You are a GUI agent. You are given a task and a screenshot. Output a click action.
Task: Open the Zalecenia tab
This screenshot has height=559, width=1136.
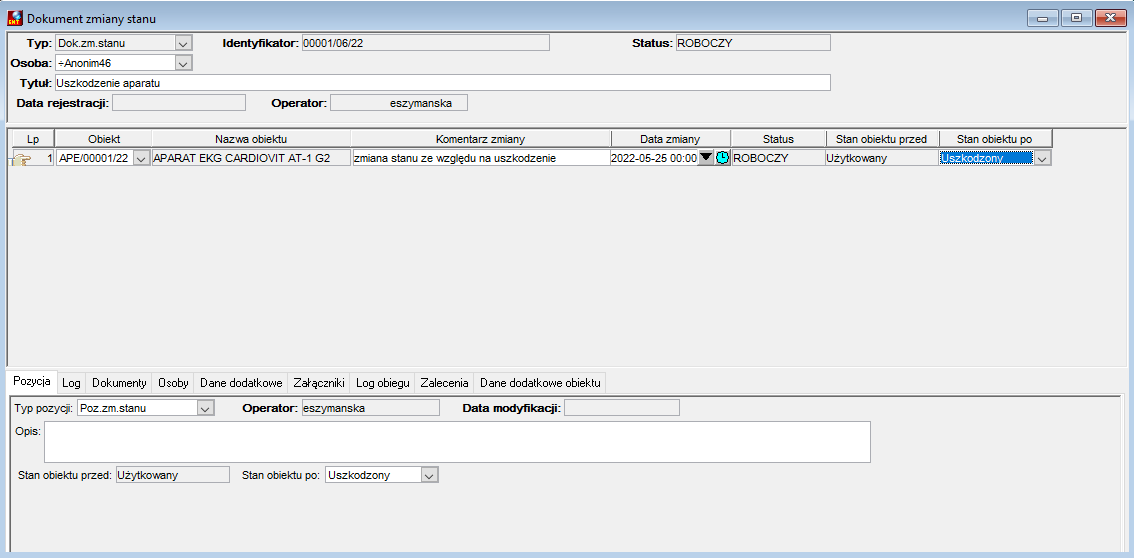coord(445,382)
